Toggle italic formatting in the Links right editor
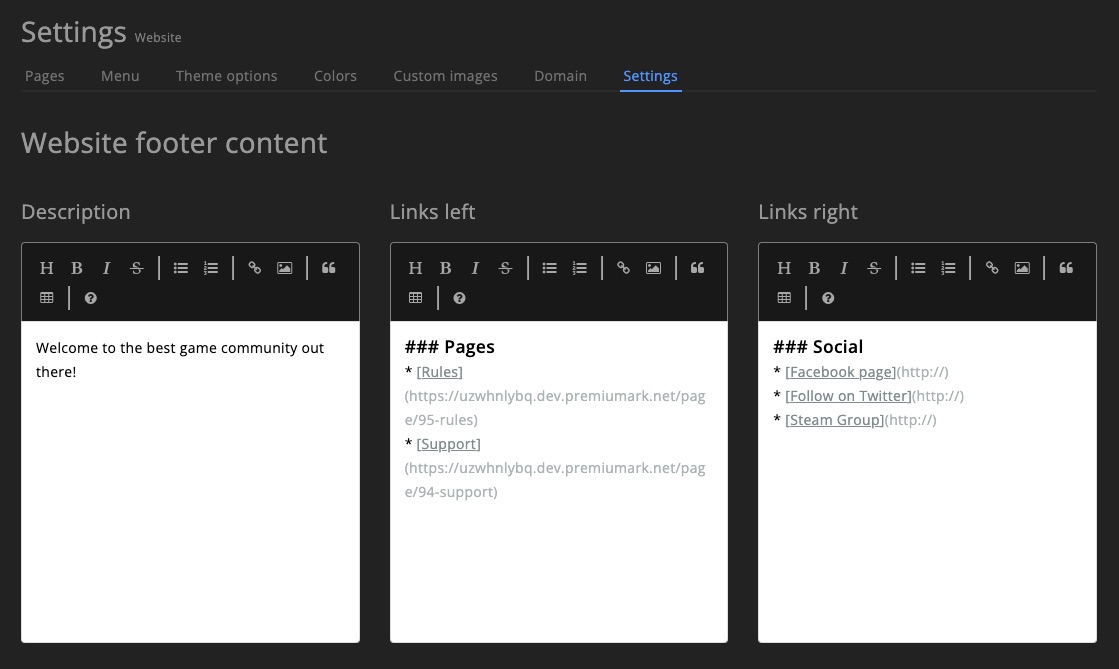 [x=843, y=267]
